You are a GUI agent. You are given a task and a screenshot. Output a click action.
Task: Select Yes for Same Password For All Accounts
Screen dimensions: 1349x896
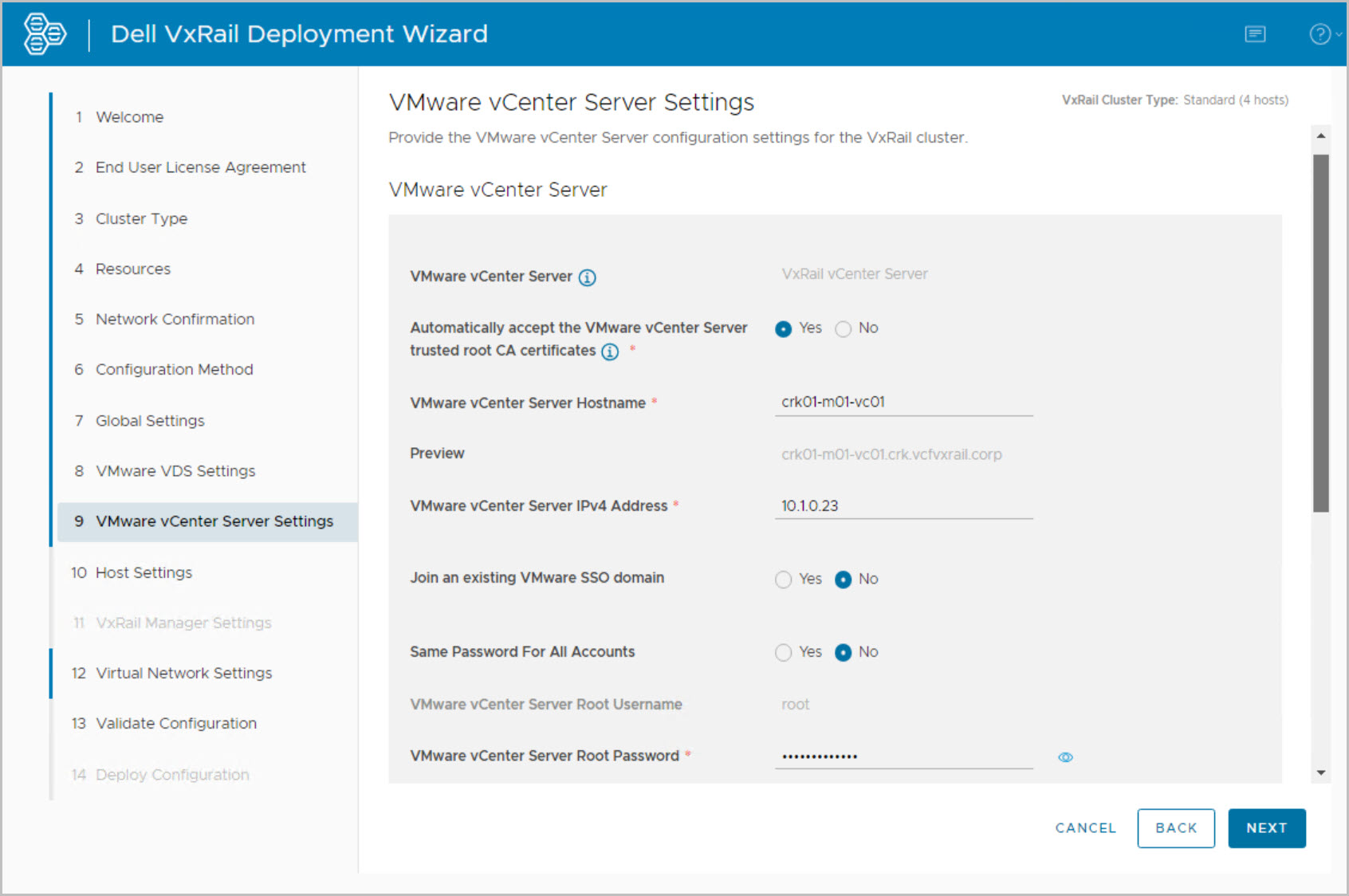784,653
